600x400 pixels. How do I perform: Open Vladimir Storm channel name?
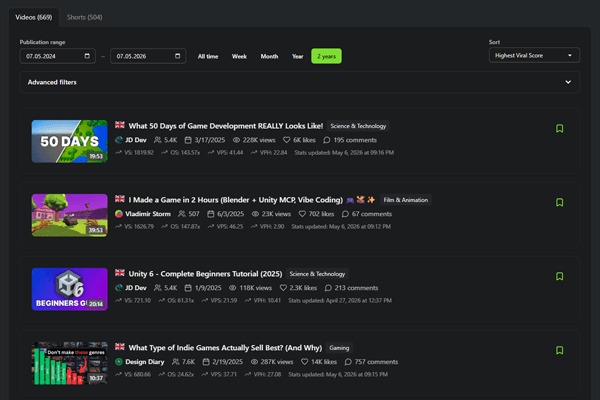[148, 214]
